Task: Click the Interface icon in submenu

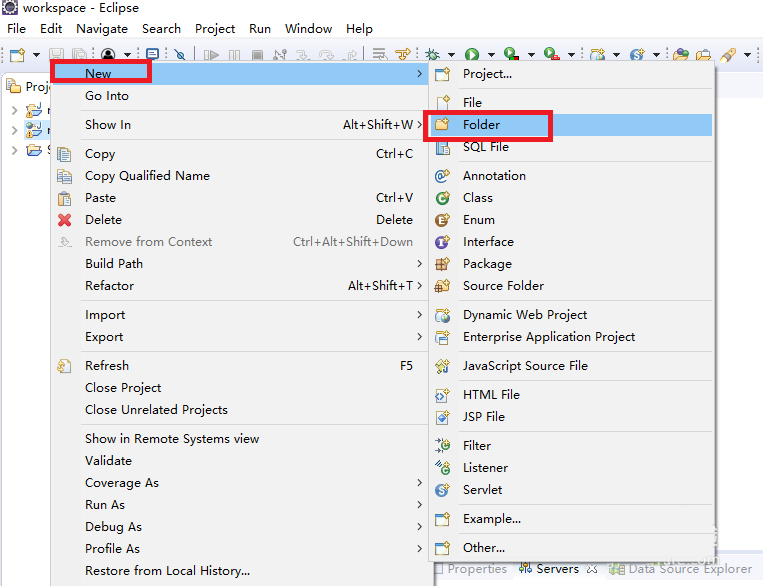Action: click(x=442, y=242)
